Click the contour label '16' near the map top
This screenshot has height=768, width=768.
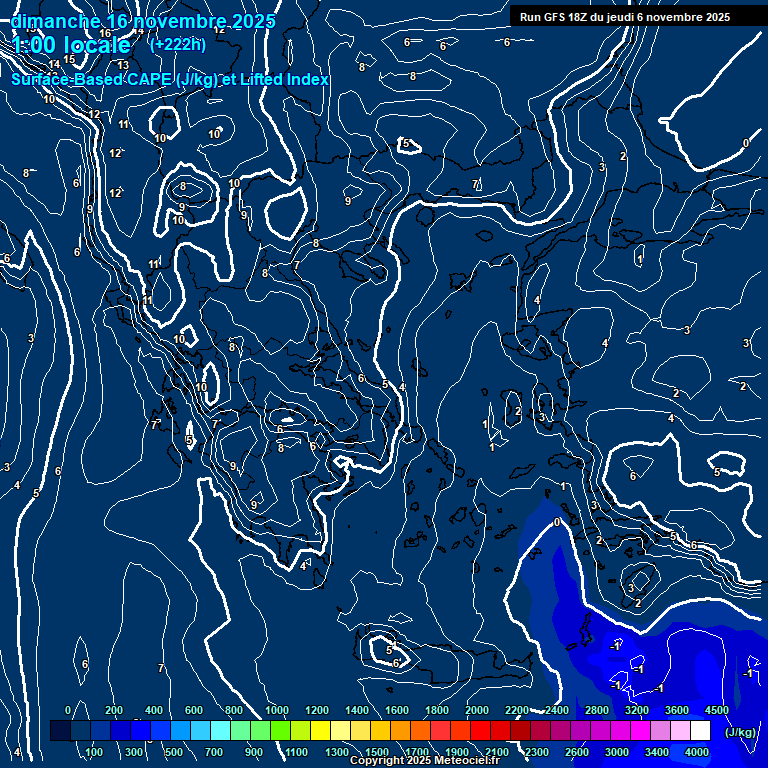105,33
